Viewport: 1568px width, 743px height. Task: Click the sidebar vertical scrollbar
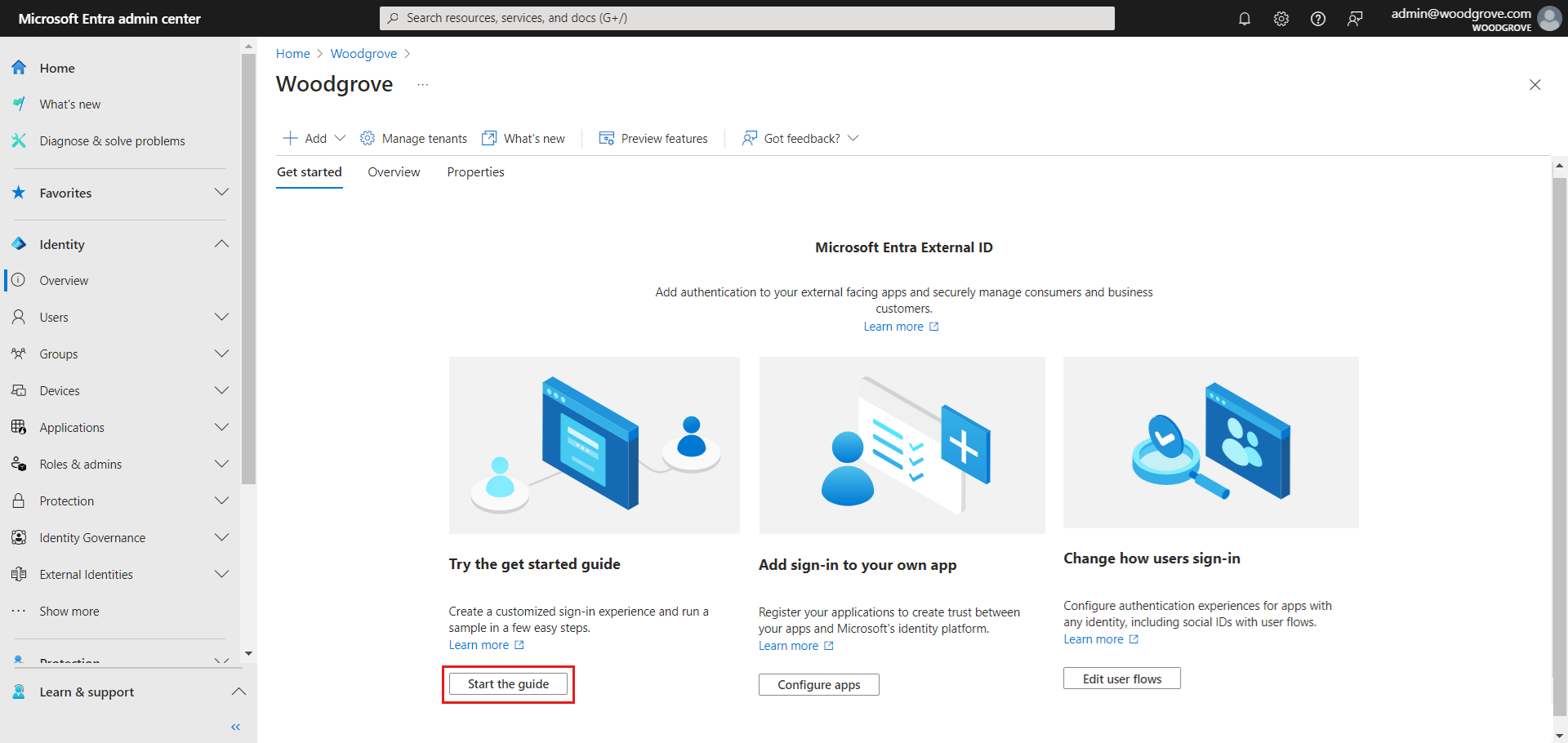[248, 269]
